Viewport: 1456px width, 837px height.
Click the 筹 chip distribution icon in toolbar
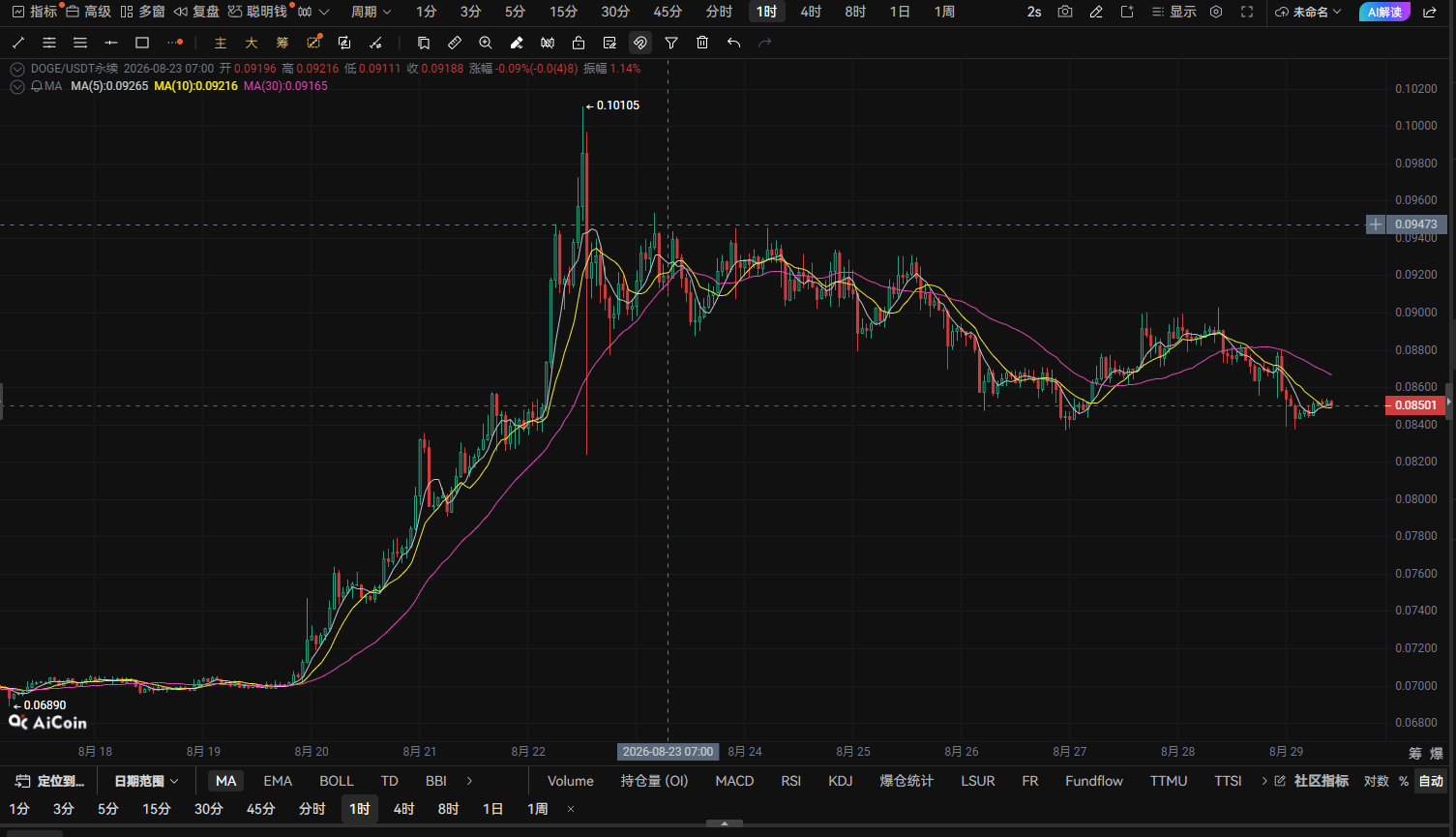[282, 43]
